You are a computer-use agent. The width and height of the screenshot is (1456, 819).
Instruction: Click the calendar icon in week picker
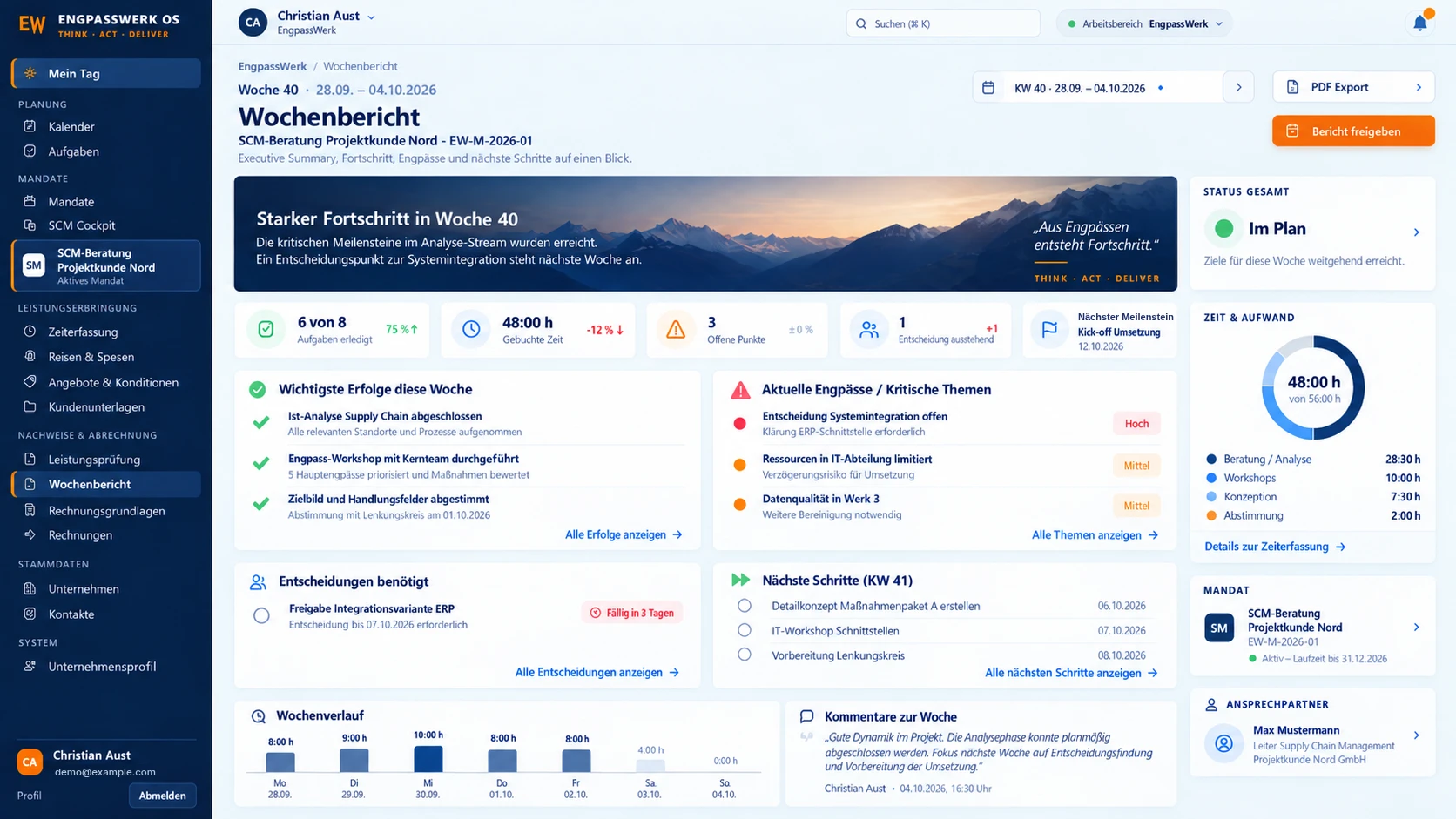[988, 88]
